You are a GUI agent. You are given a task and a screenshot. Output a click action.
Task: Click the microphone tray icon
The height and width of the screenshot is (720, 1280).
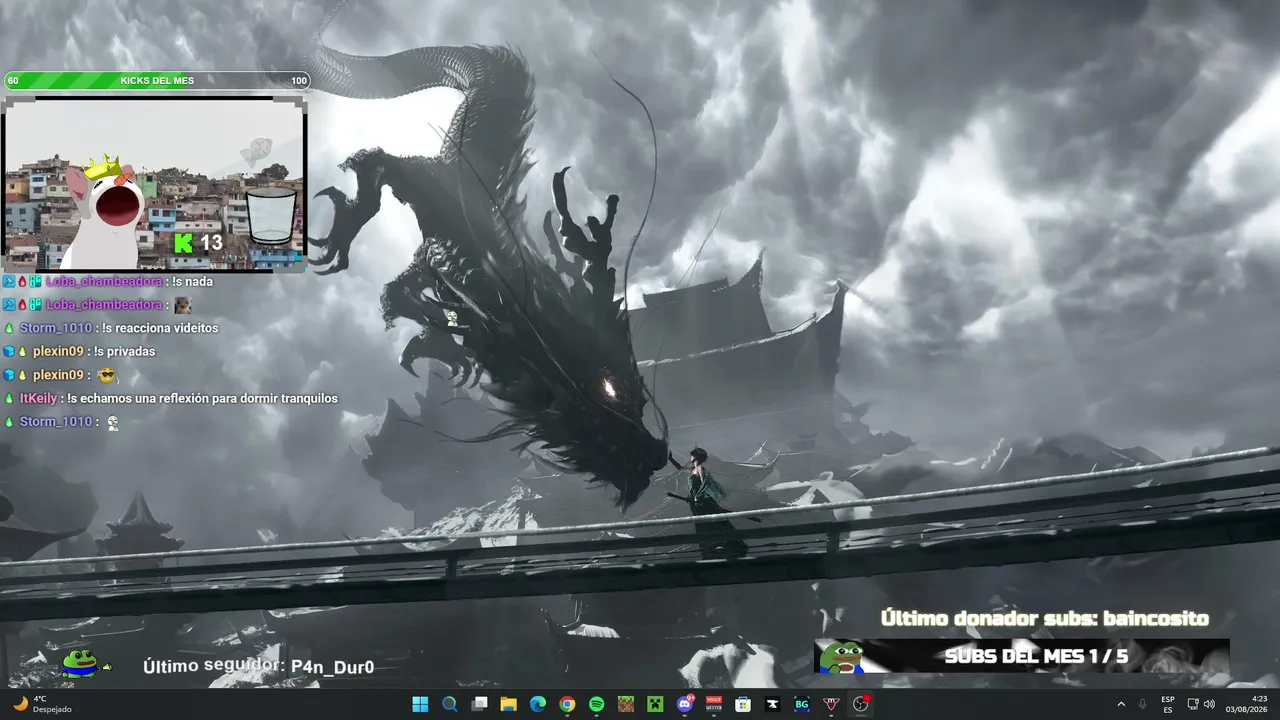tap(1142, 704)
